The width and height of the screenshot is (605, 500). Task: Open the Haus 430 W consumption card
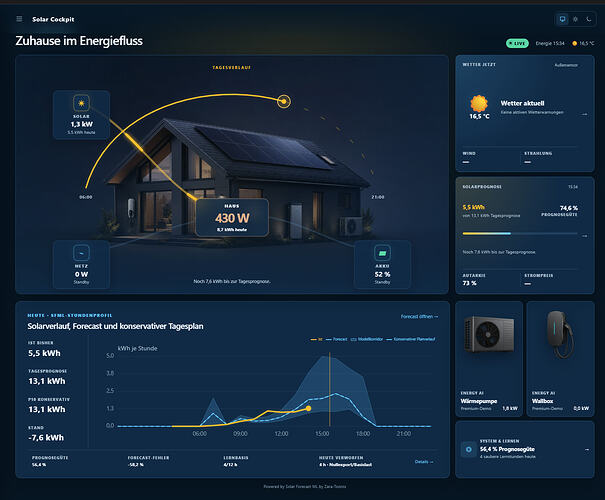232,218
